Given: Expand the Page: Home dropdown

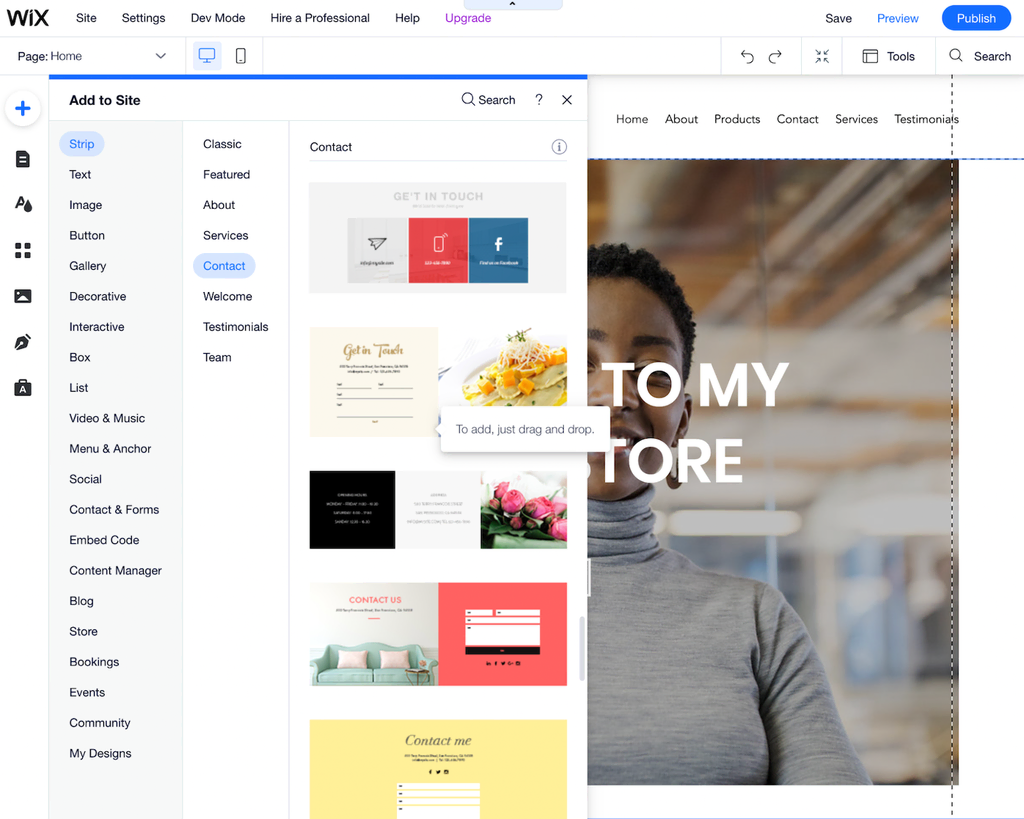Looking at the screenshot, I should (91, 56).
